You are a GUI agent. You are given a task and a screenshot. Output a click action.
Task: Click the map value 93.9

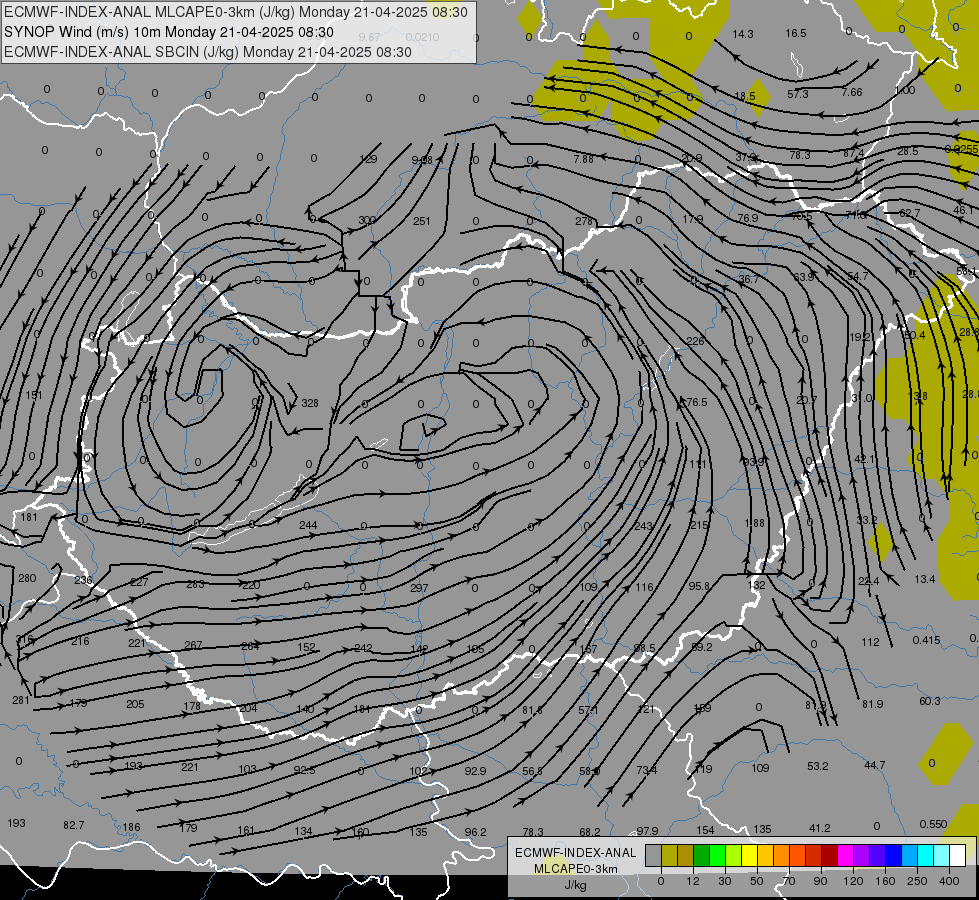tap(754, 462)
